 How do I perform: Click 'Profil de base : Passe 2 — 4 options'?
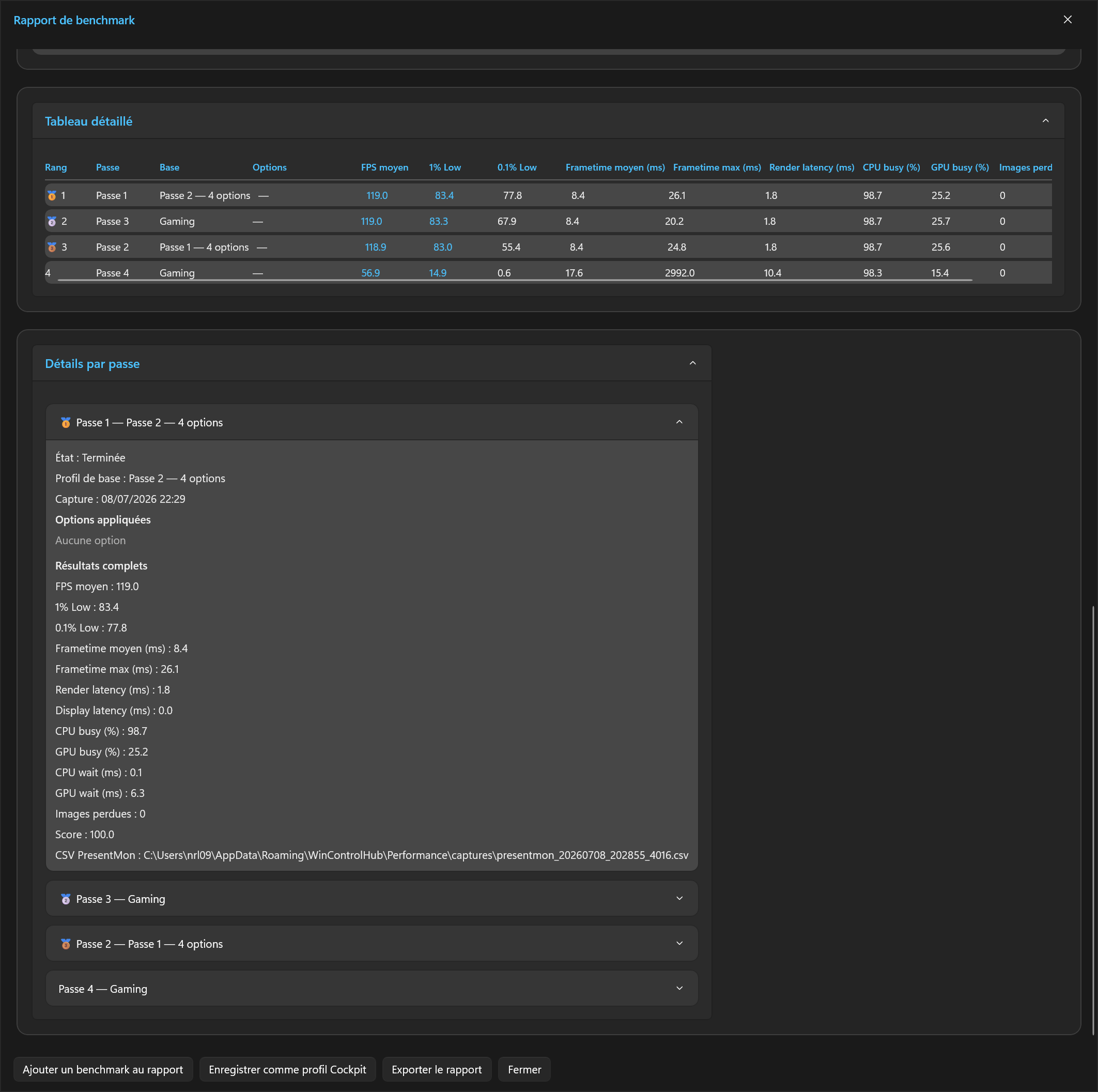[x=140, y=479]
